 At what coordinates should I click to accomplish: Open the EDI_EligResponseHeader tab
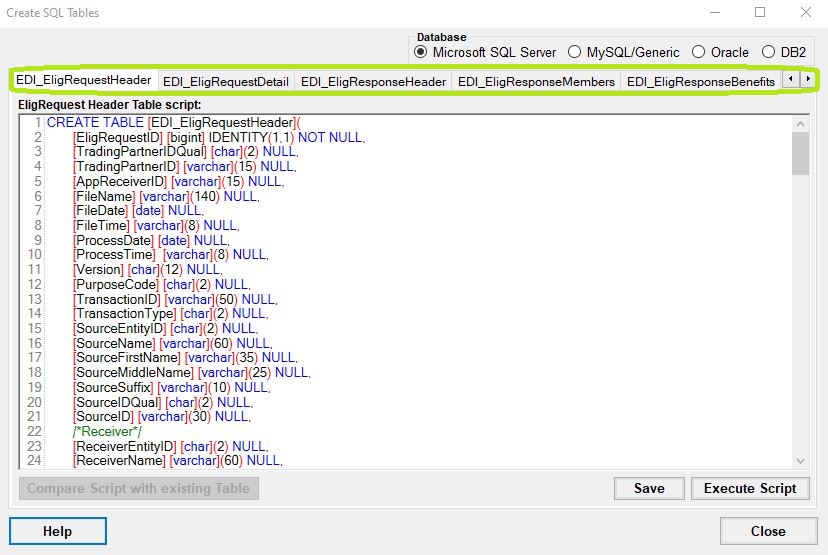coord(373,82)
